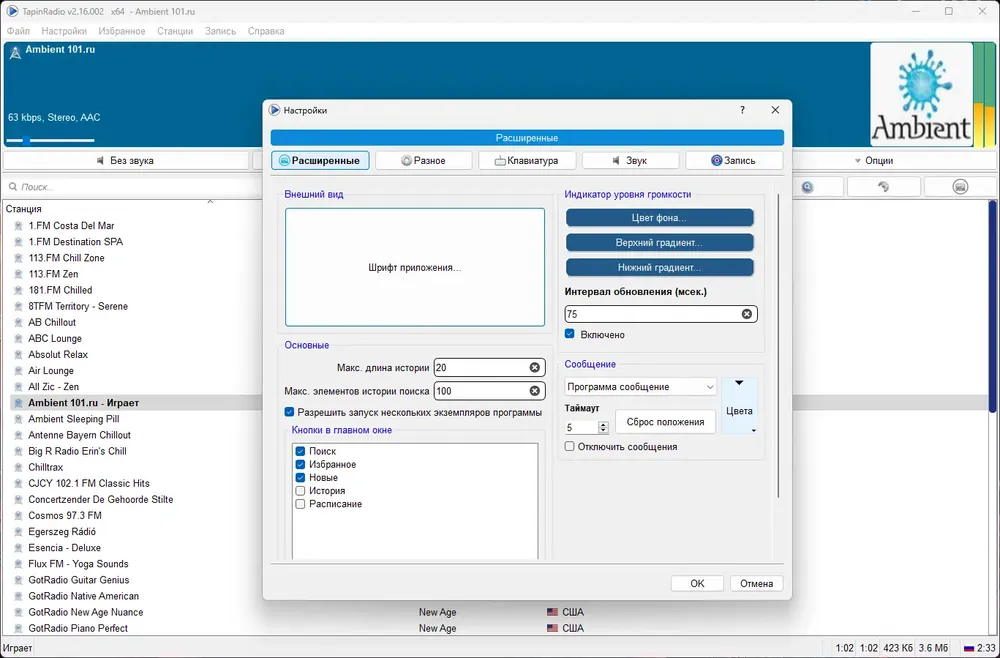This screenshot has height=658, width=1000.
Task: Open the Программа сообщение dropdown
Action: 640,387
